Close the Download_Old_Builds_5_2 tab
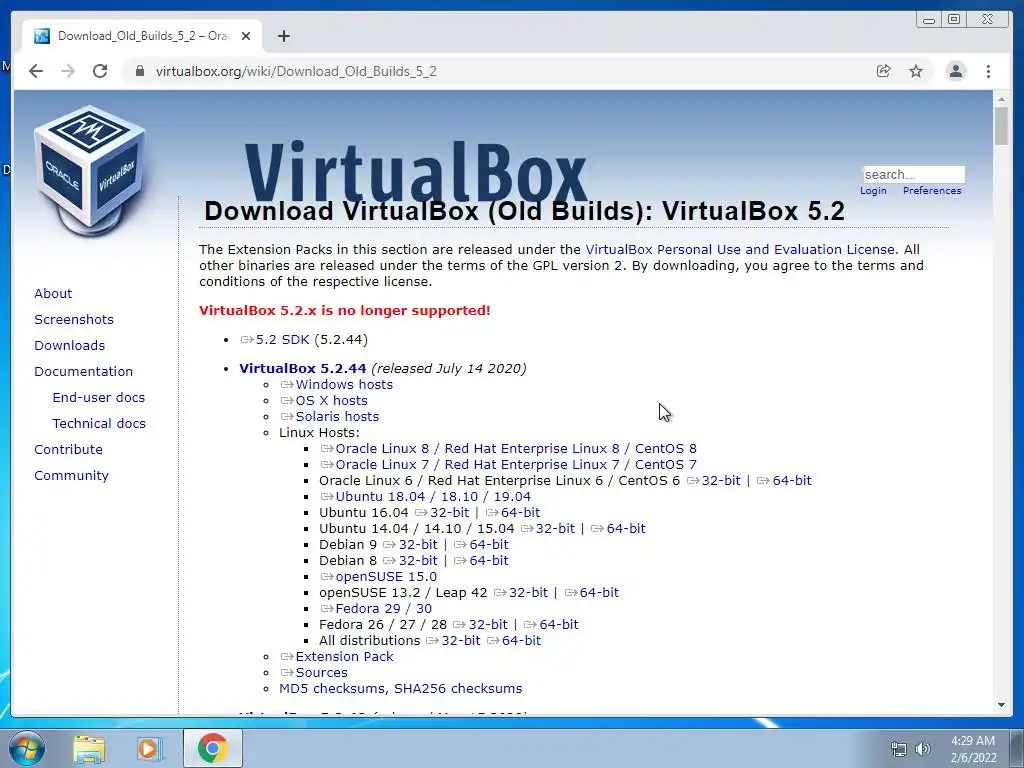 pyautogui.click(x=246, y=36)
